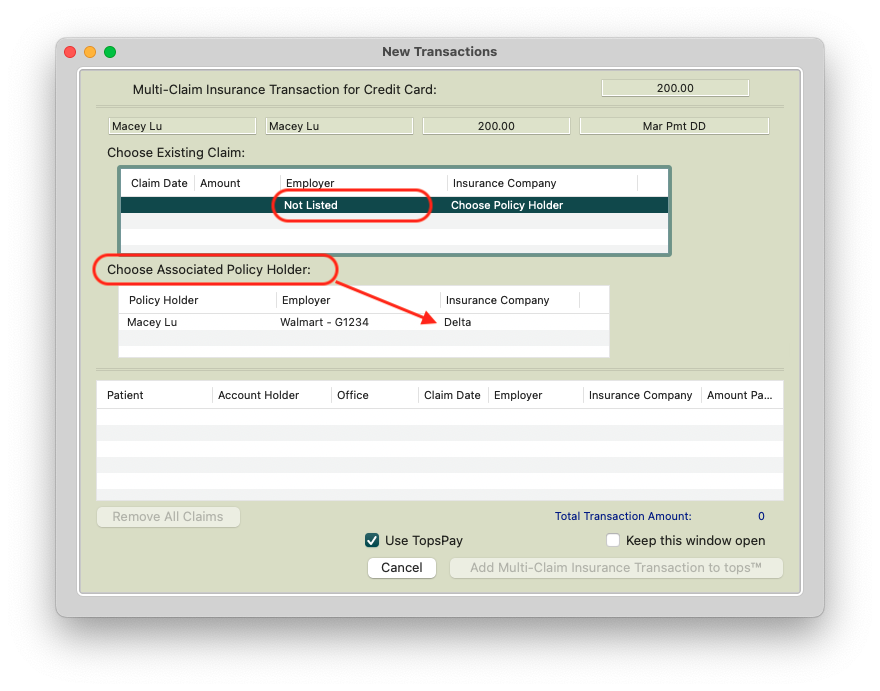This screenshot has width=880, height=691.
Task: Click the 200.00 field beside Macey Lu
Action: [496, 126]
